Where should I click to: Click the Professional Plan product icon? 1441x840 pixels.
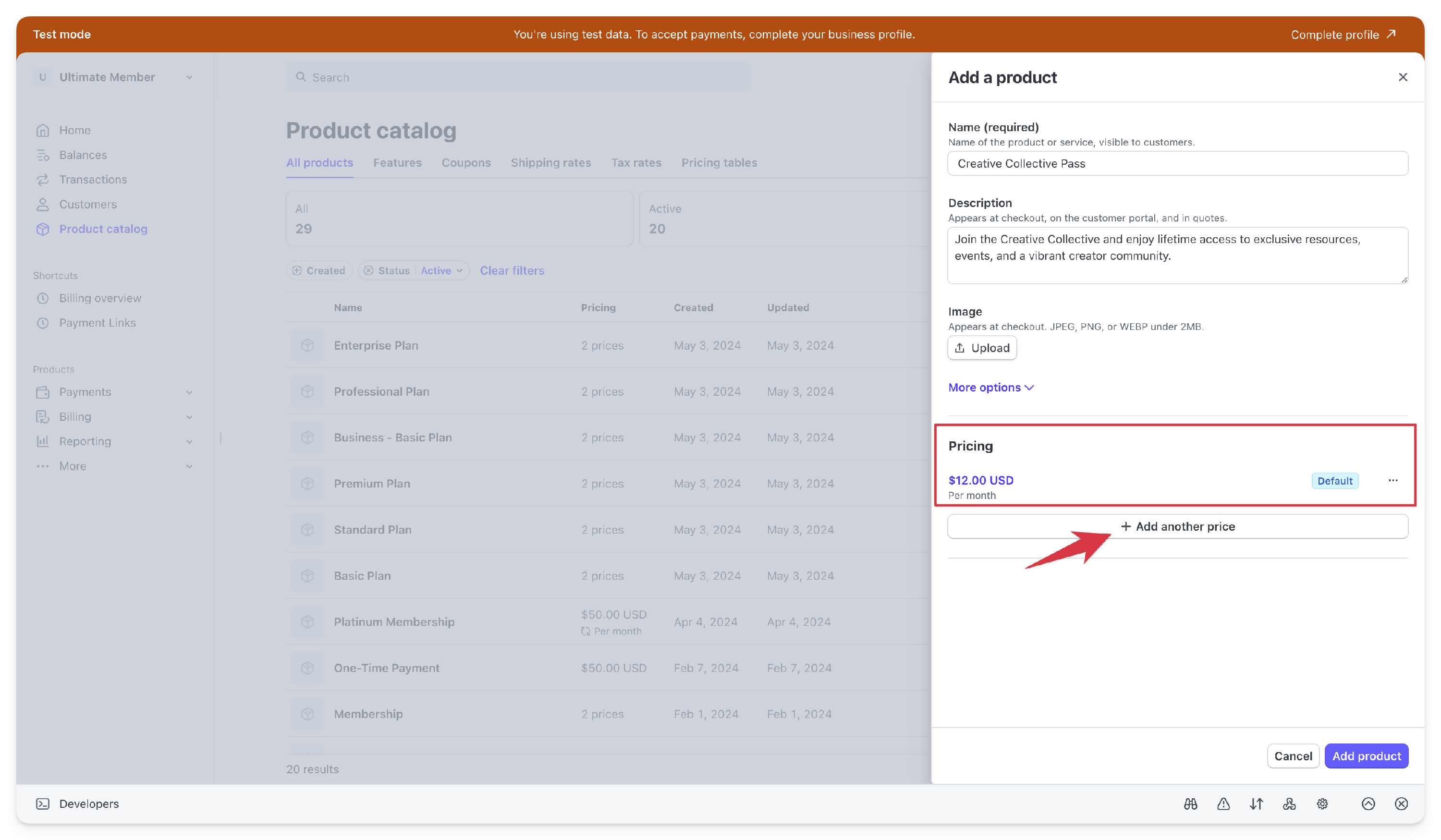(307, 391)
